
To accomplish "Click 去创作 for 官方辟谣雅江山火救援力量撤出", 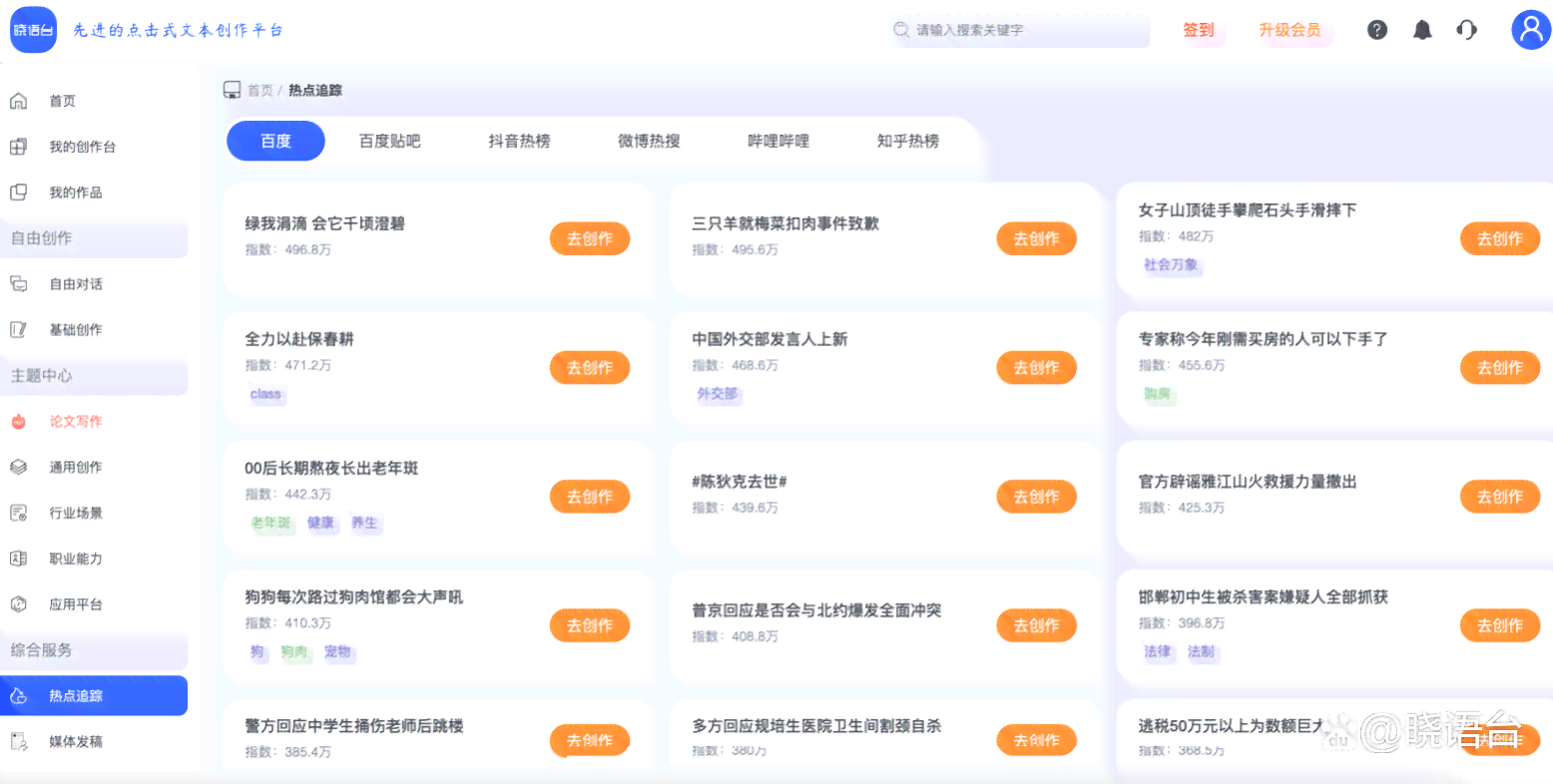I will tap(1500, 496).
